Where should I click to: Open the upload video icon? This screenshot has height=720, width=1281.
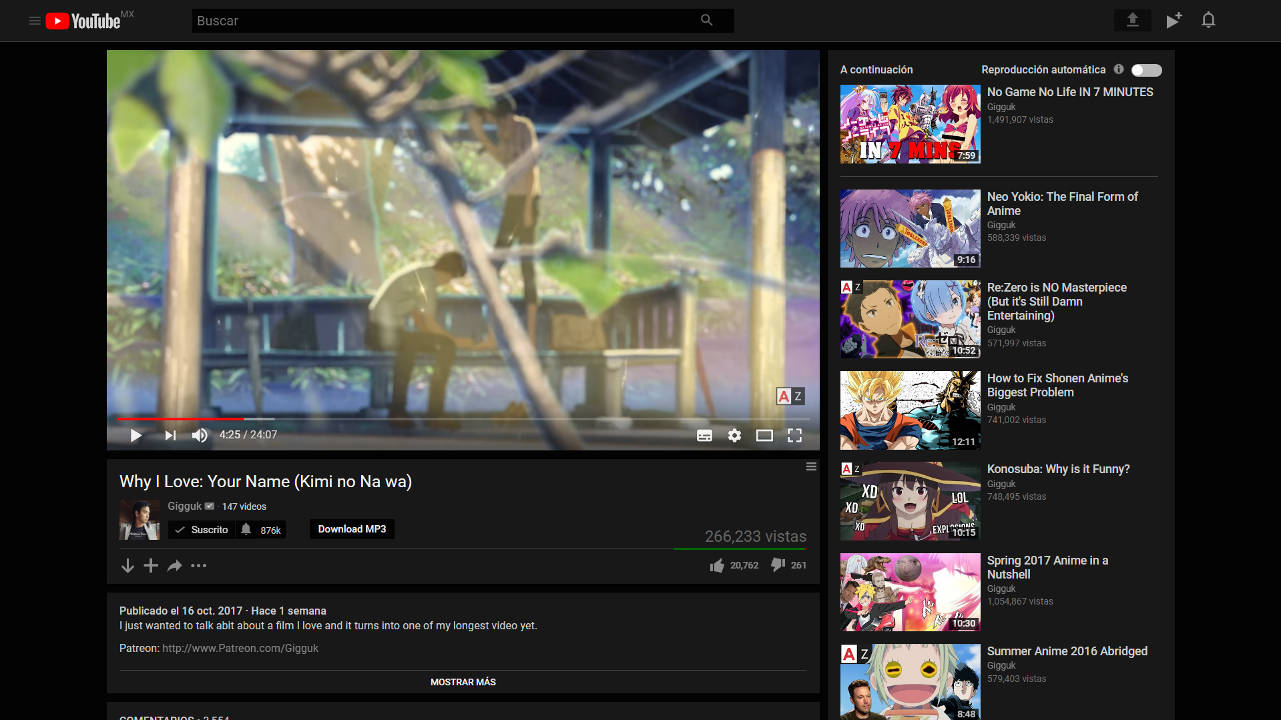[1132, 20]
